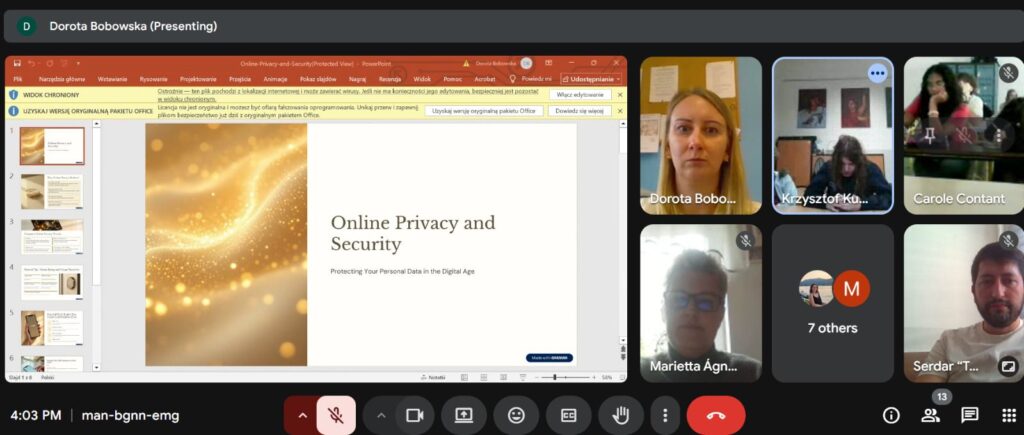Viewport: 1024px width, 435px height.
Task: Select the Widok ribbon tab
Action: [x=422, y=78]
